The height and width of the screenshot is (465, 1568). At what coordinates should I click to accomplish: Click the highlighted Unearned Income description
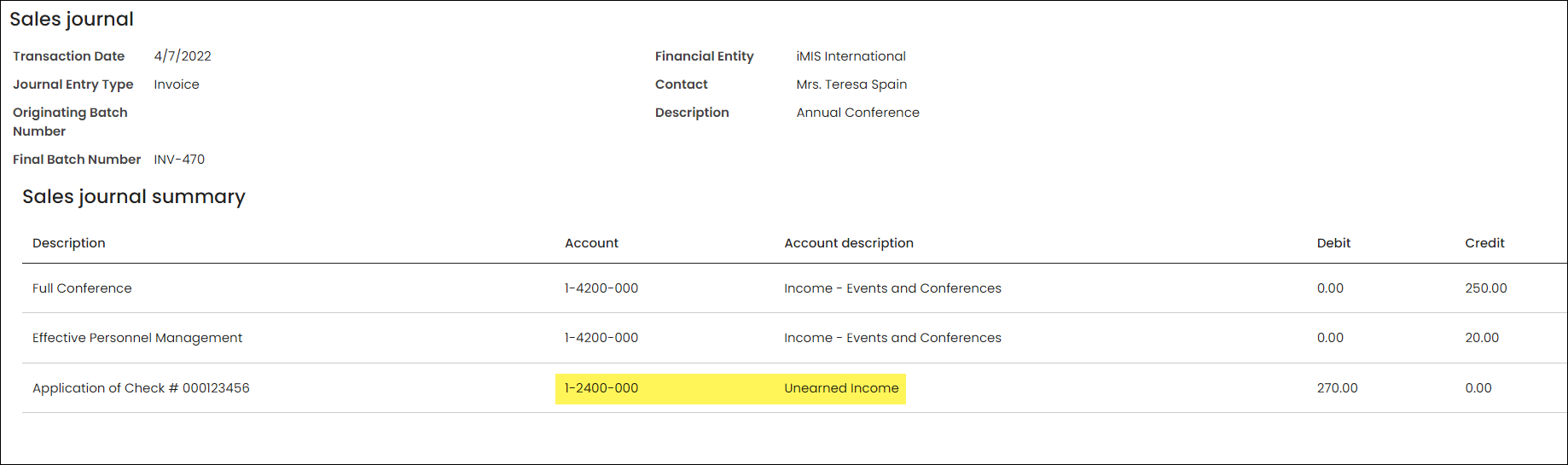841,388
